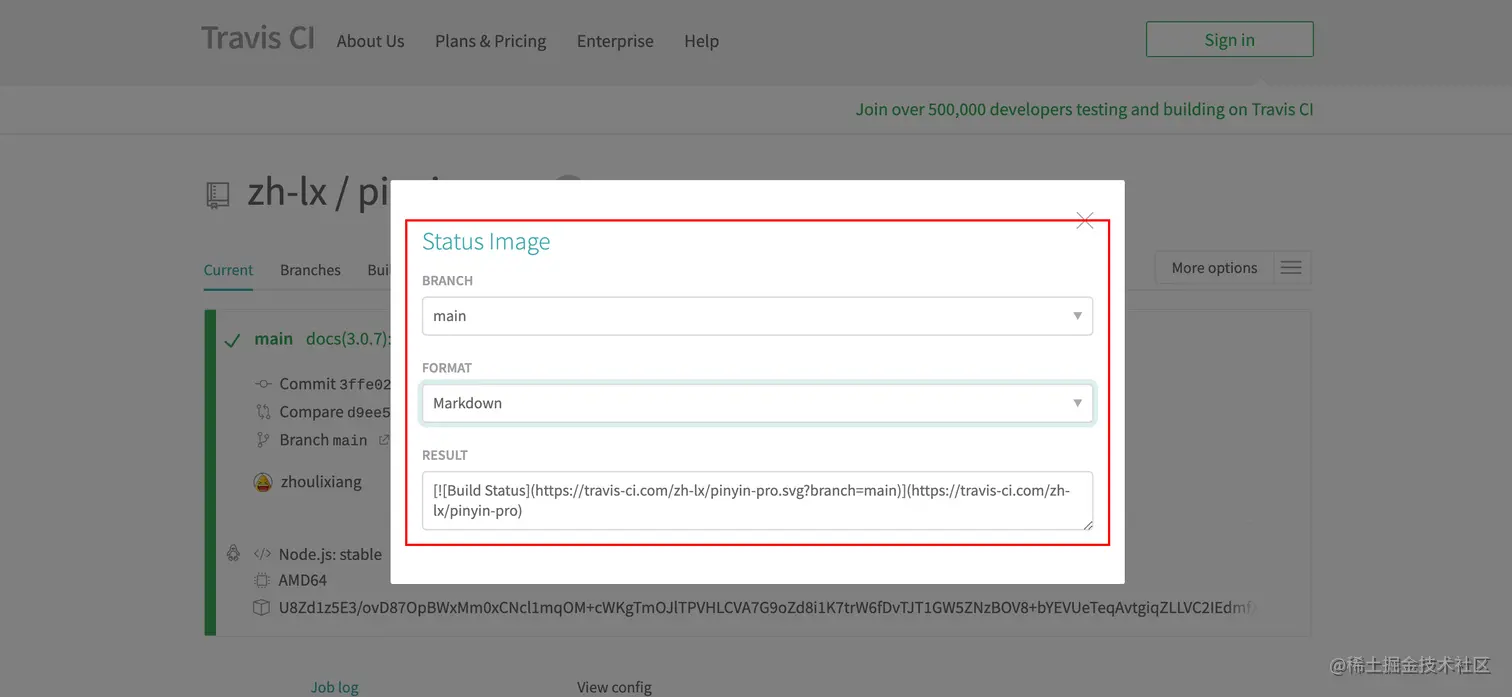Viewport: 1512px width, 697px height.
Task: Click the external link icon beside Branch main
Action: click(384, 440)
